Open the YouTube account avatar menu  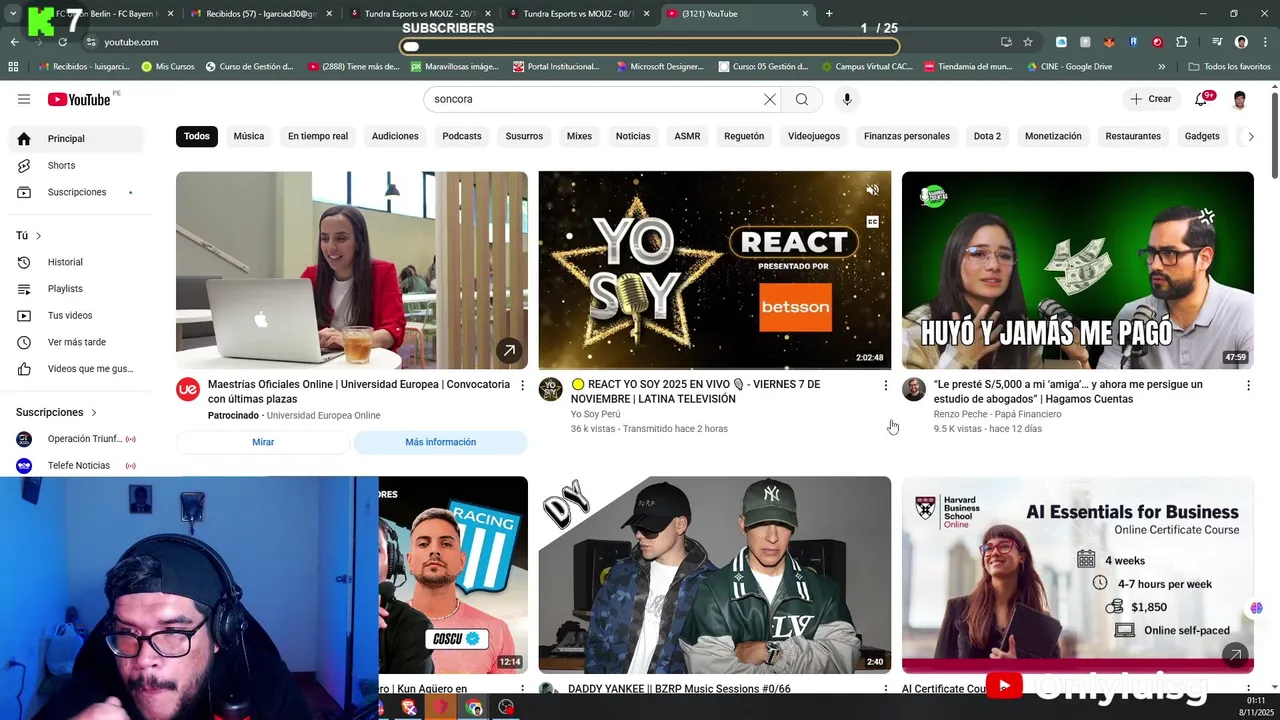(x=1239, y=99)
